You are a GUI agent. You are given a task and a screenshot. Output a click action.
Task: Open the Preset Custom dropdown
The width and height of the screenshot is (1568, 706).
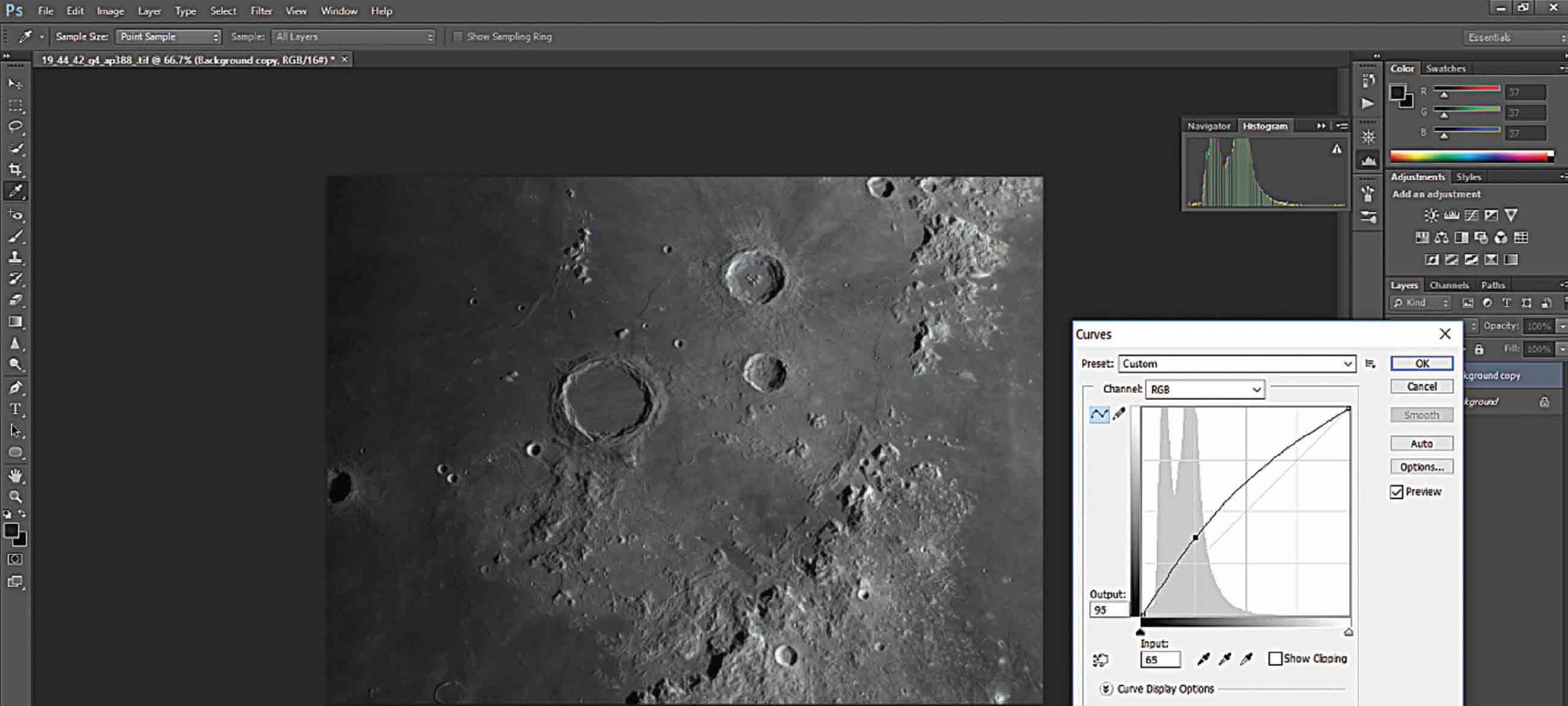[x=1237, y=364]
